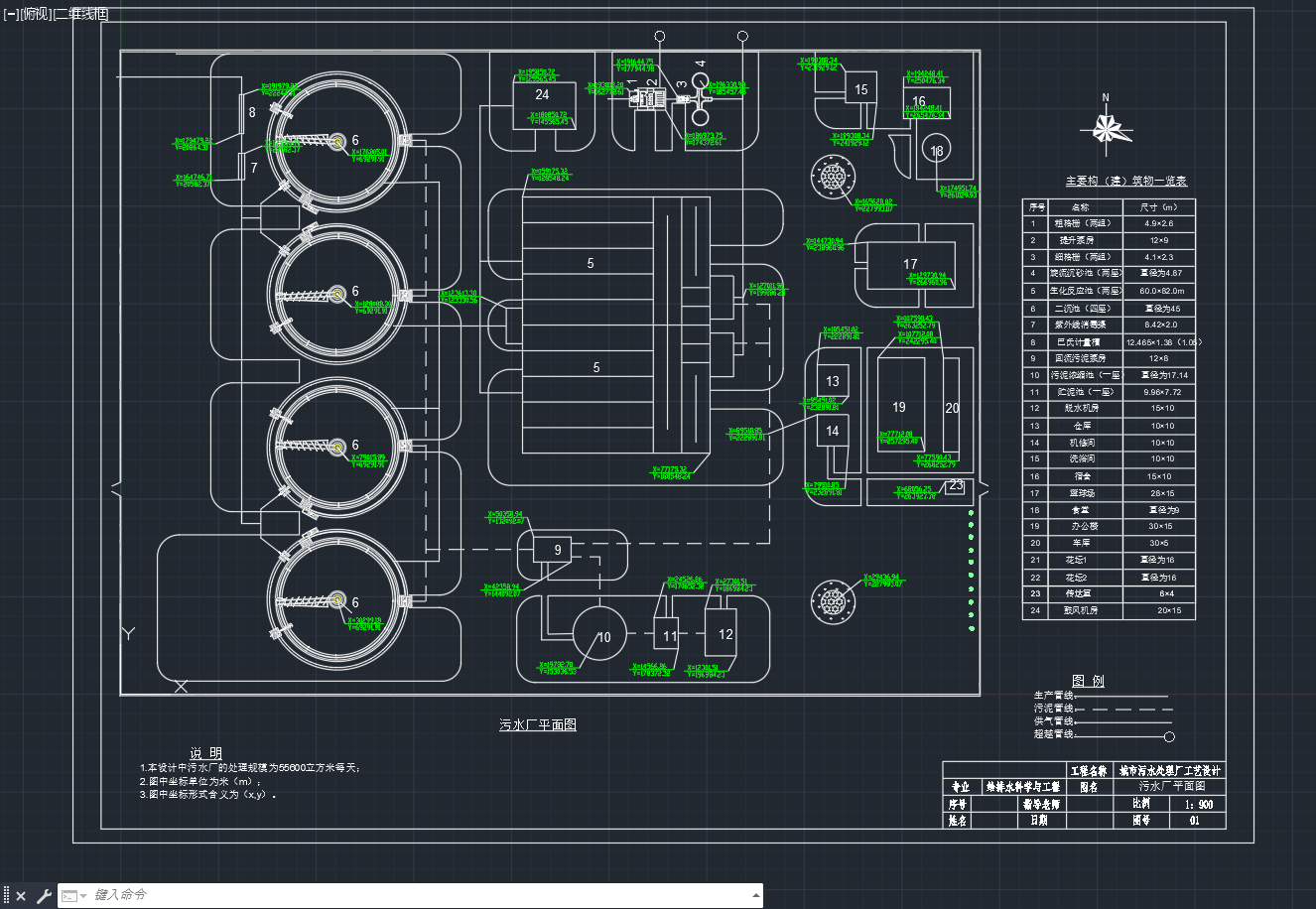Select the 巴氏计量槽 table cell
1316x909 pixels.
pos(1084,341)
